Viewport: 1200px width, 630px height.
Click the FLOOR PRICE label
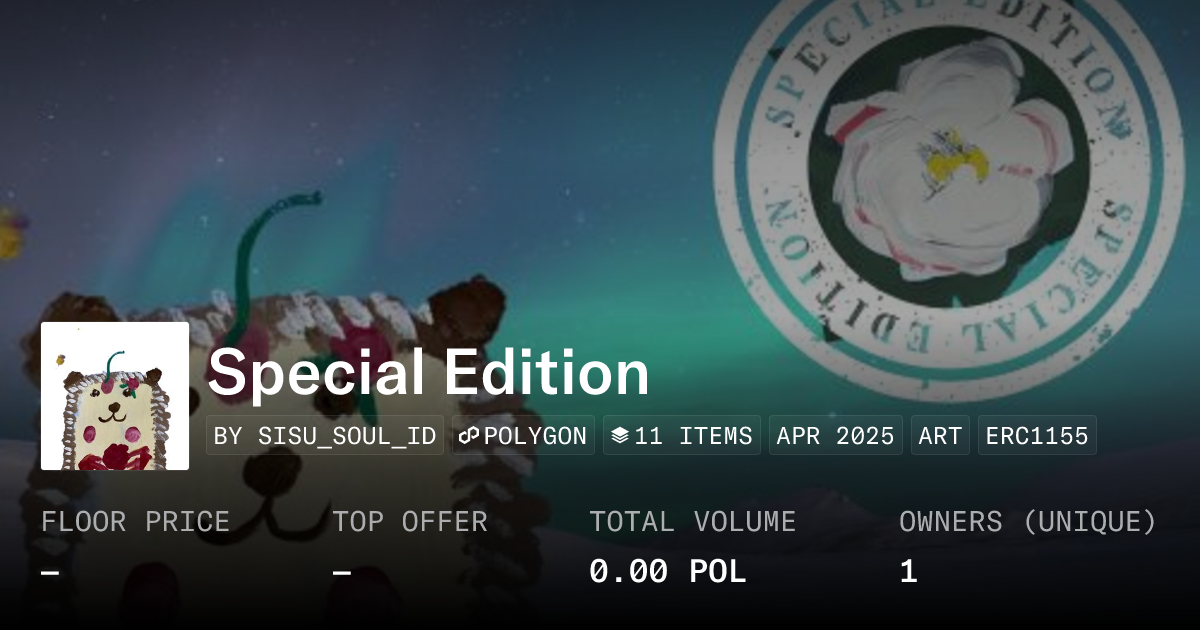(x=135, y=522)
